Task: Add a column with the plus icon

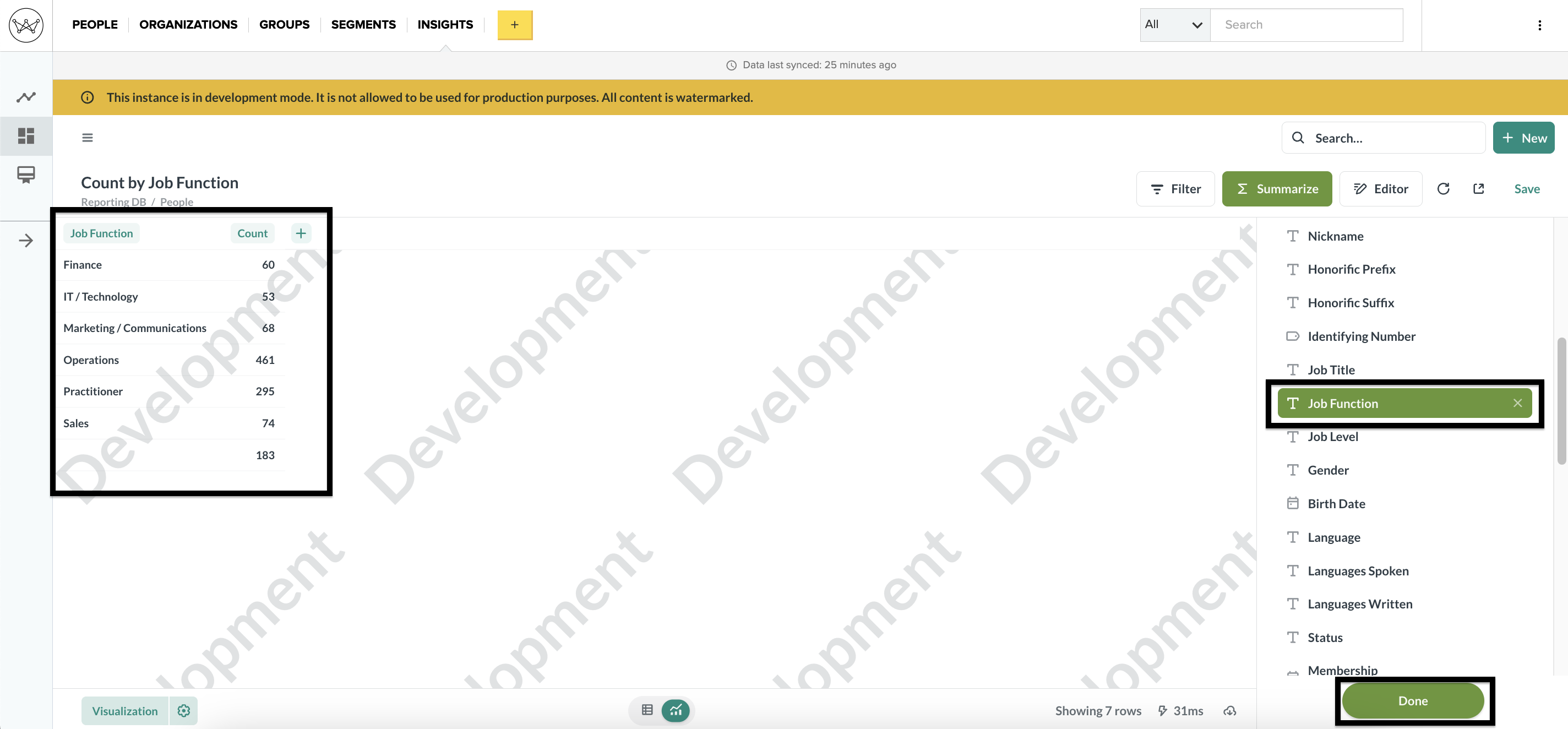Action: (x=301, y=233)
